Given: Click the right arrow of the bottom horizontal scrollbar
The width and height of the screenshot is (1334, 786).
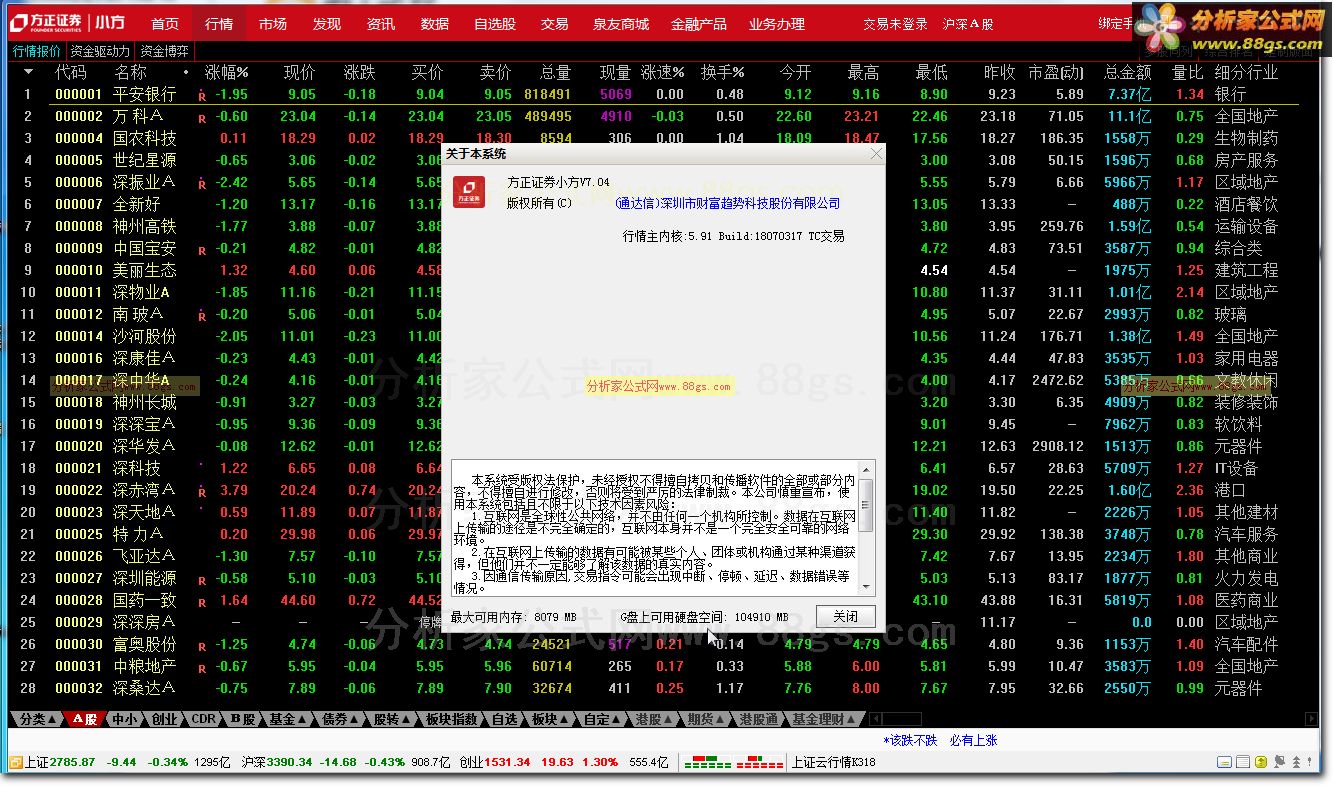Looking at the screenshot, I should (x=1310, y=719).
